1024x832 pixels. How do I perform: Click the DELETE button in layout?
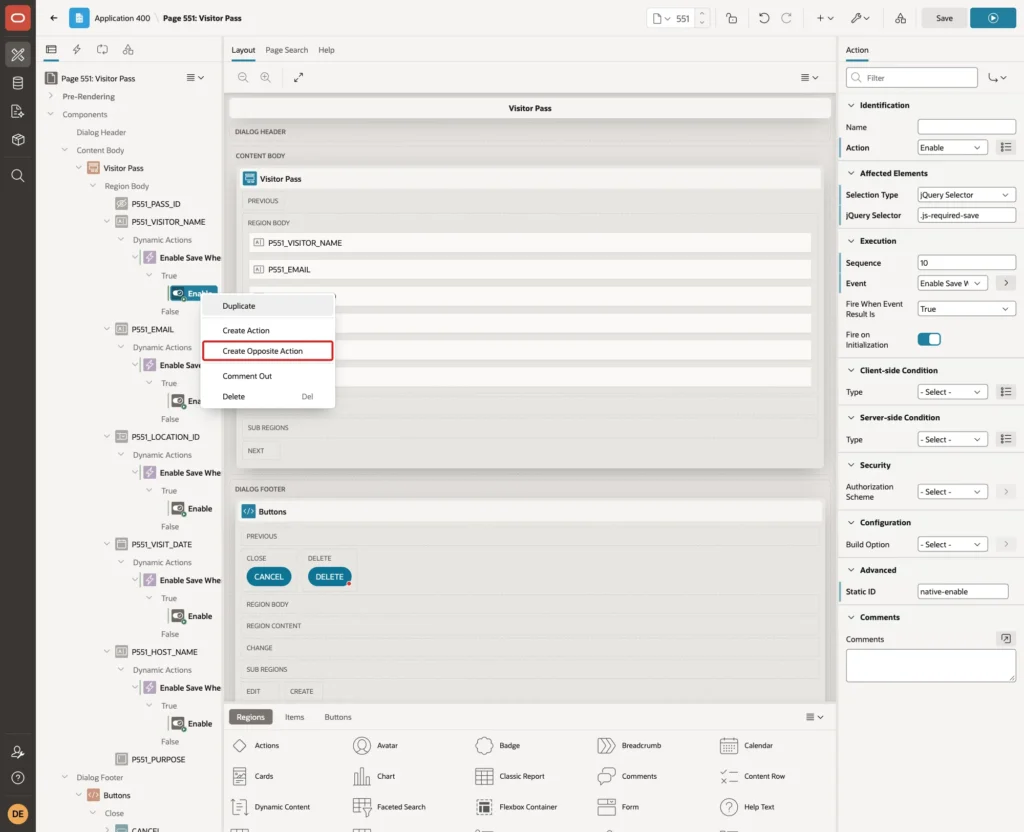click(329, 577)
